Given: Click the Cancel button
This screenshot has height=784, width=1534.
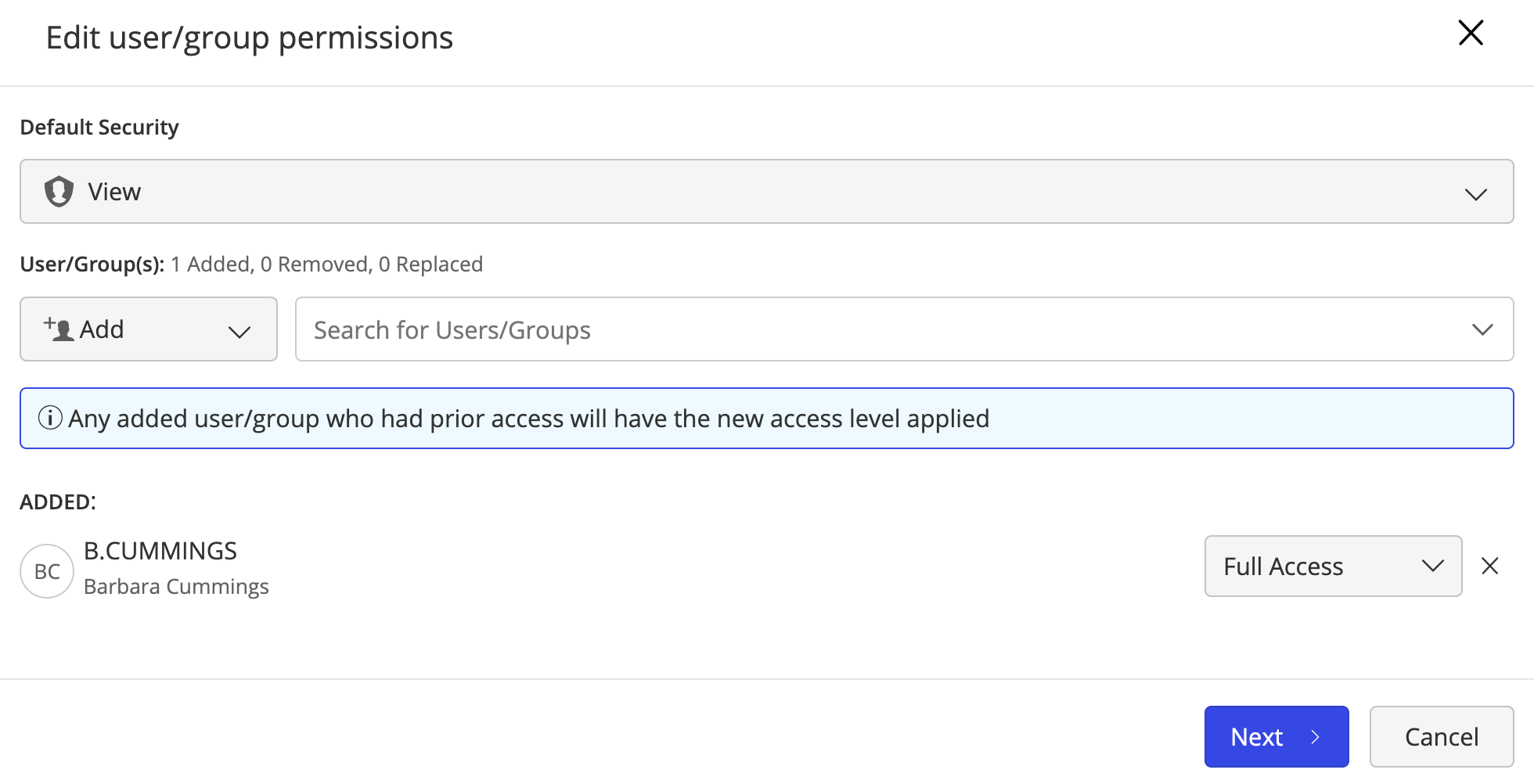Looking at the screenshot, I should pyautogui.click(x=1442, y=736).
